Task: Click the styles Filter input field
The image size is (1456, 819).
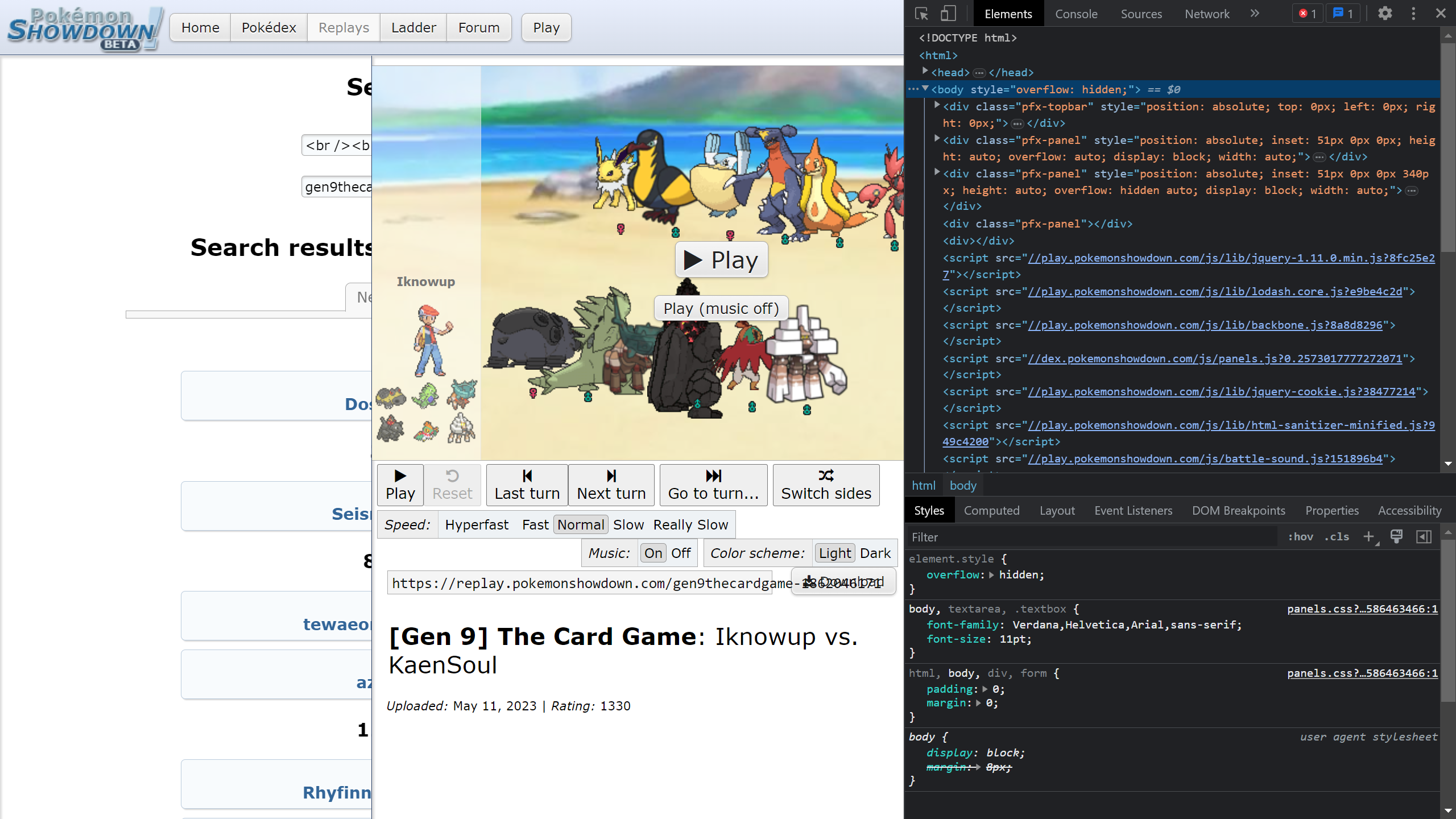Action: (x=1092, y=537)
